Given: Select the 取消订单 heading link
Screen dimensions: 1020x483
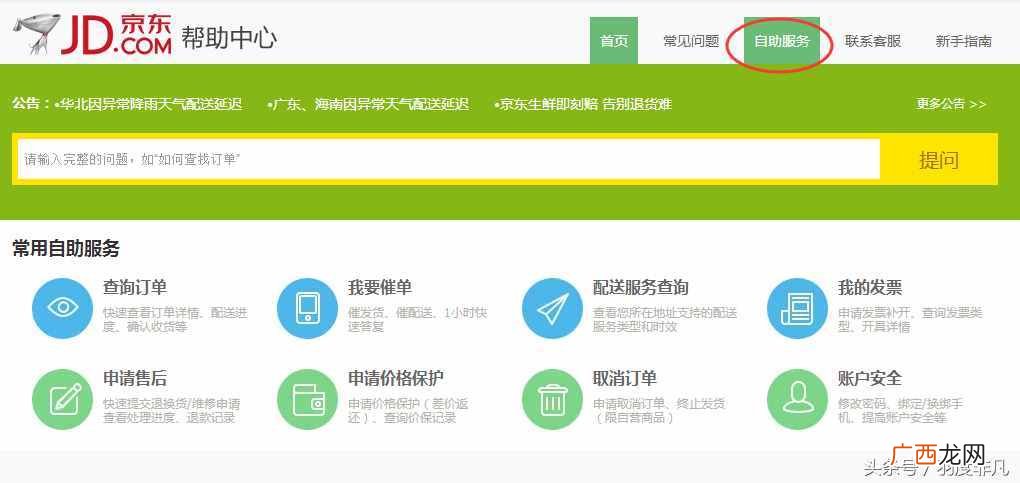Looking at the screenshot, I should (x=624, y=378).
